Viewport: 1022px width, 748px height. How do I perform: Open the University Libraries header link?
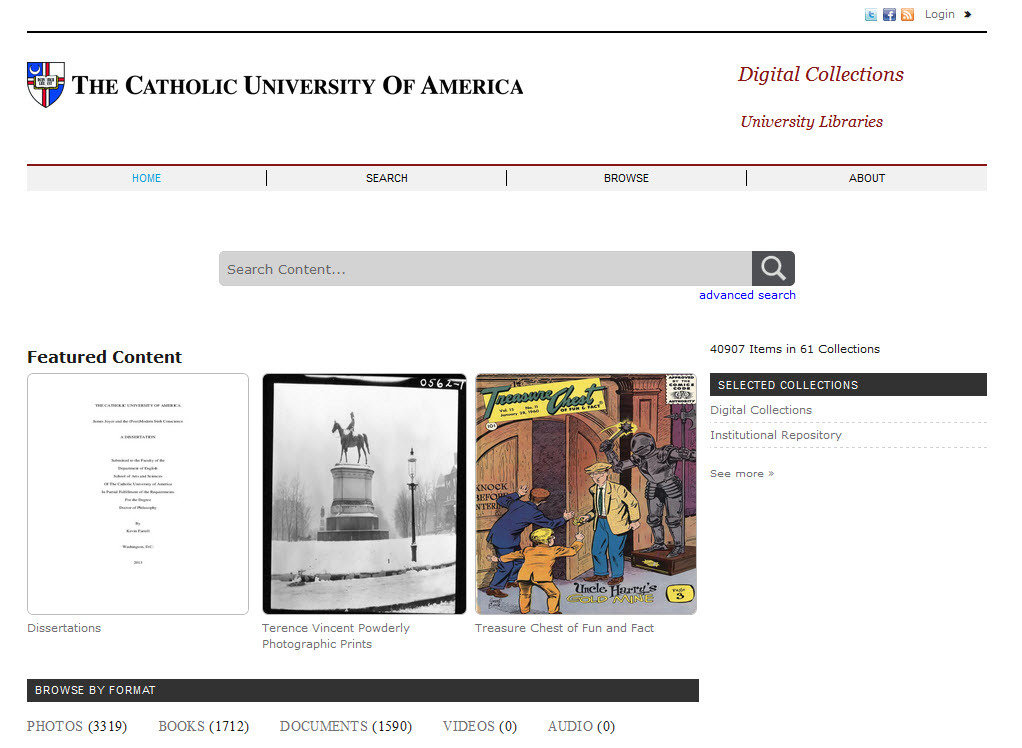coord(811,122)
